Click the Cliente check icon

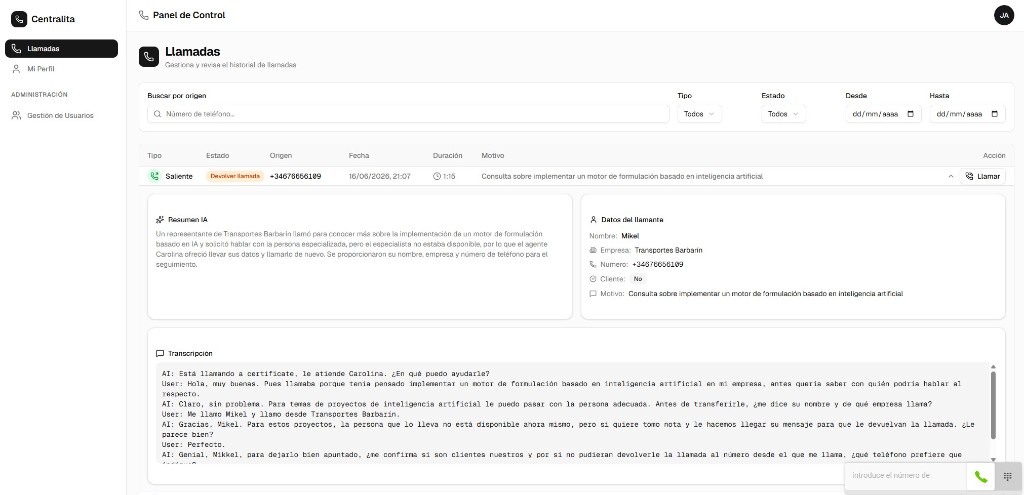coord(593,279)
